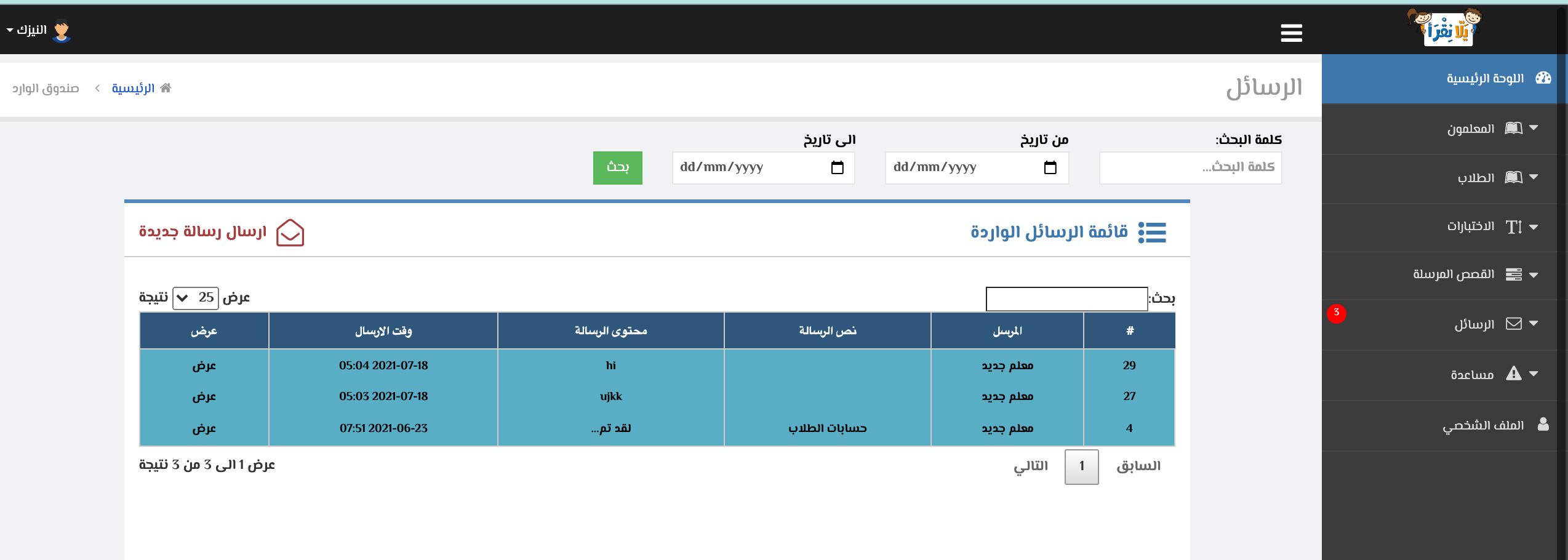The image size is (1568, 560).
Task: Click the ujkk message content cell
Action: (611, 396)
